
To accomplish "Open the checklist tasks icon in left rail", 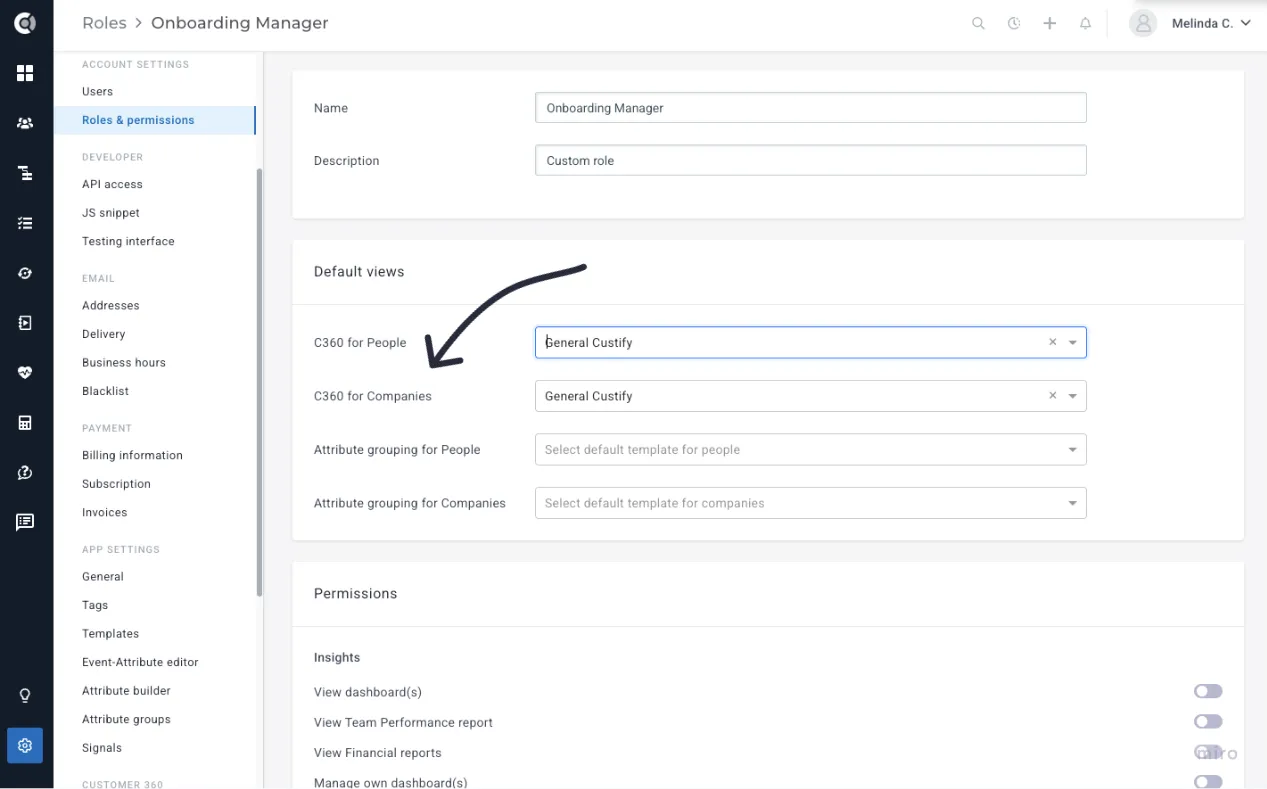I will [25, 223].
